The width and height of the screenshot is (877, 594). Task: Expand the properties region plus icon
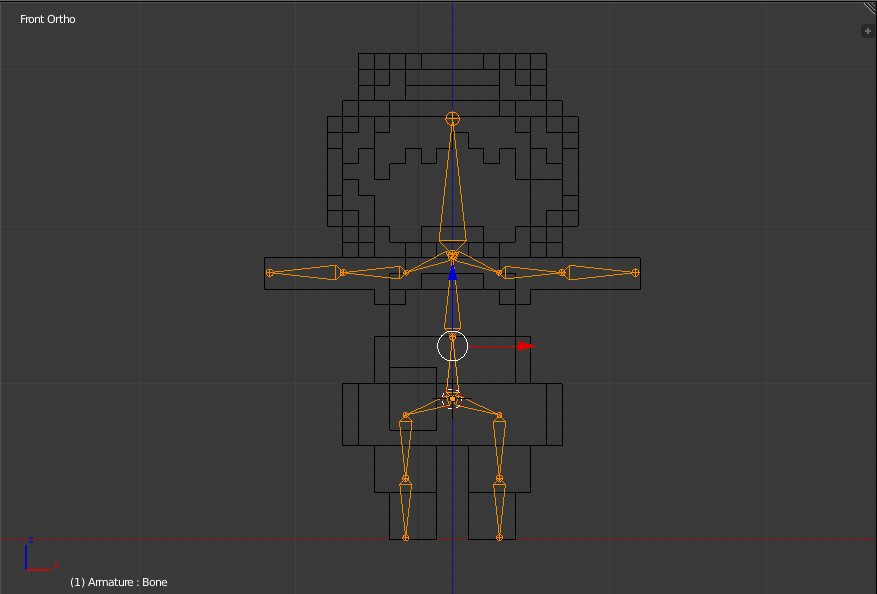(x=867, y=31)
